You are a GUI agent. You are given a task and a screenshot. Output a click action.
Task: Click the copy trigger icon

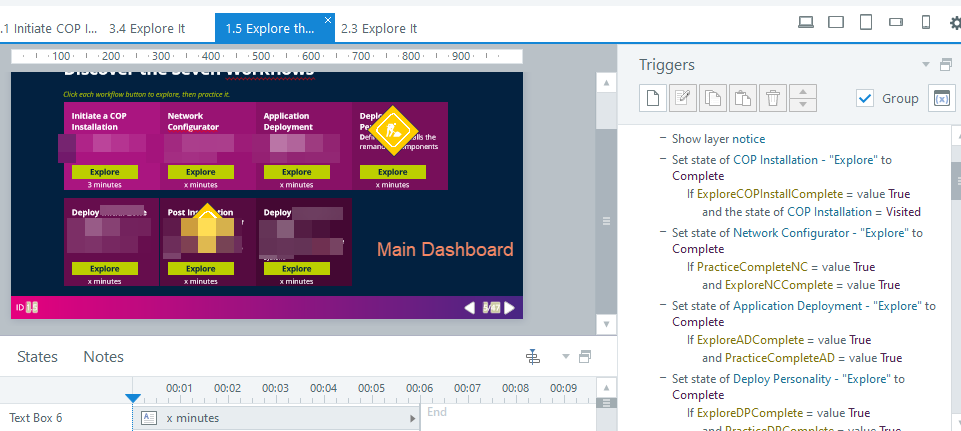click(713, 98)
